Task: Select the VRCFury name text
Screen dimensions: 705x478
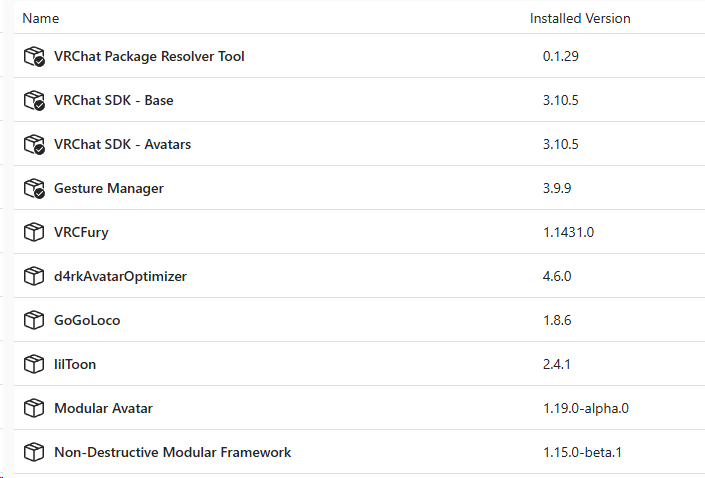Action: point(81,232)
